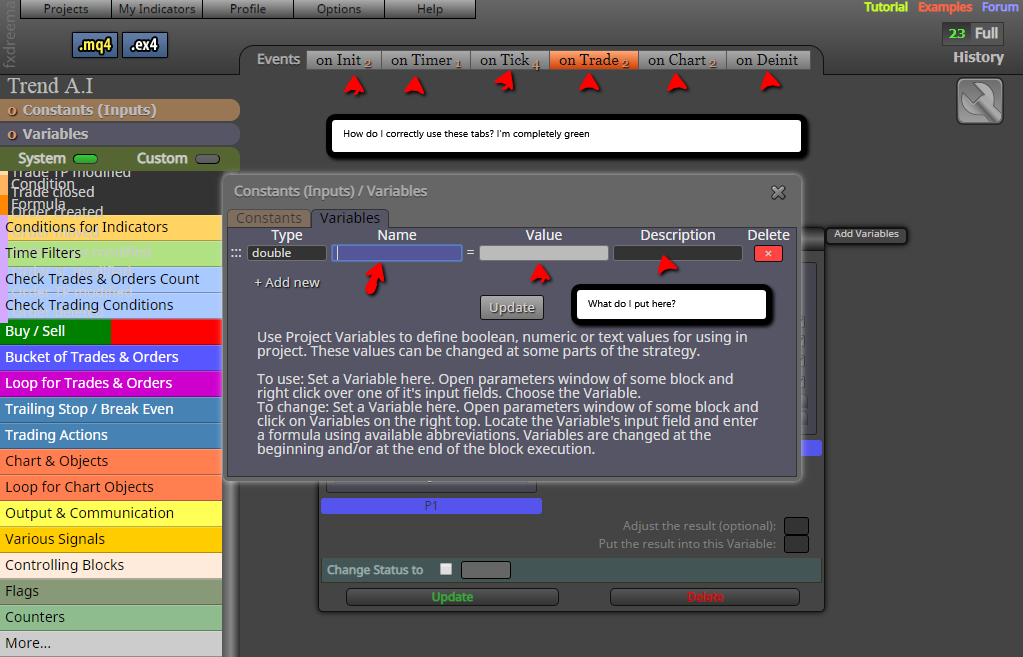Viewport: 1023px width, 657px height.
Task: Expand Time Filters category
Action: pyautogui.click(x=111, y=253)
